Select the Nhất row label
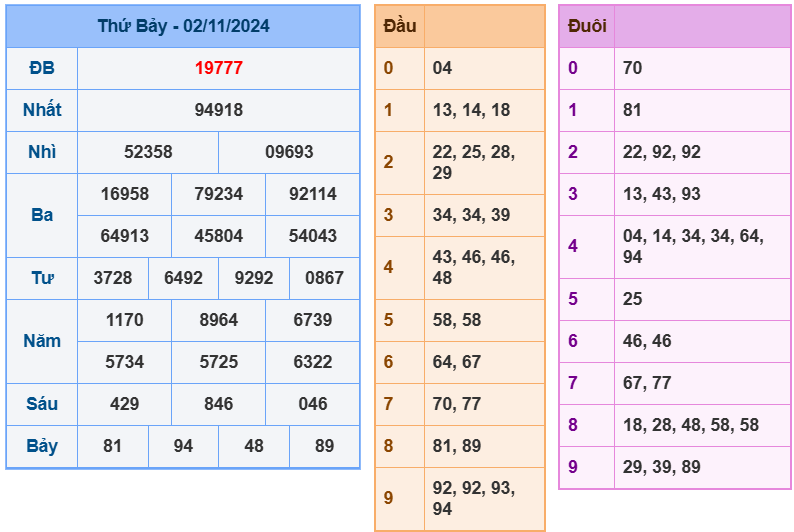Screen dimensions: 794x532 (x=42, y=110)
